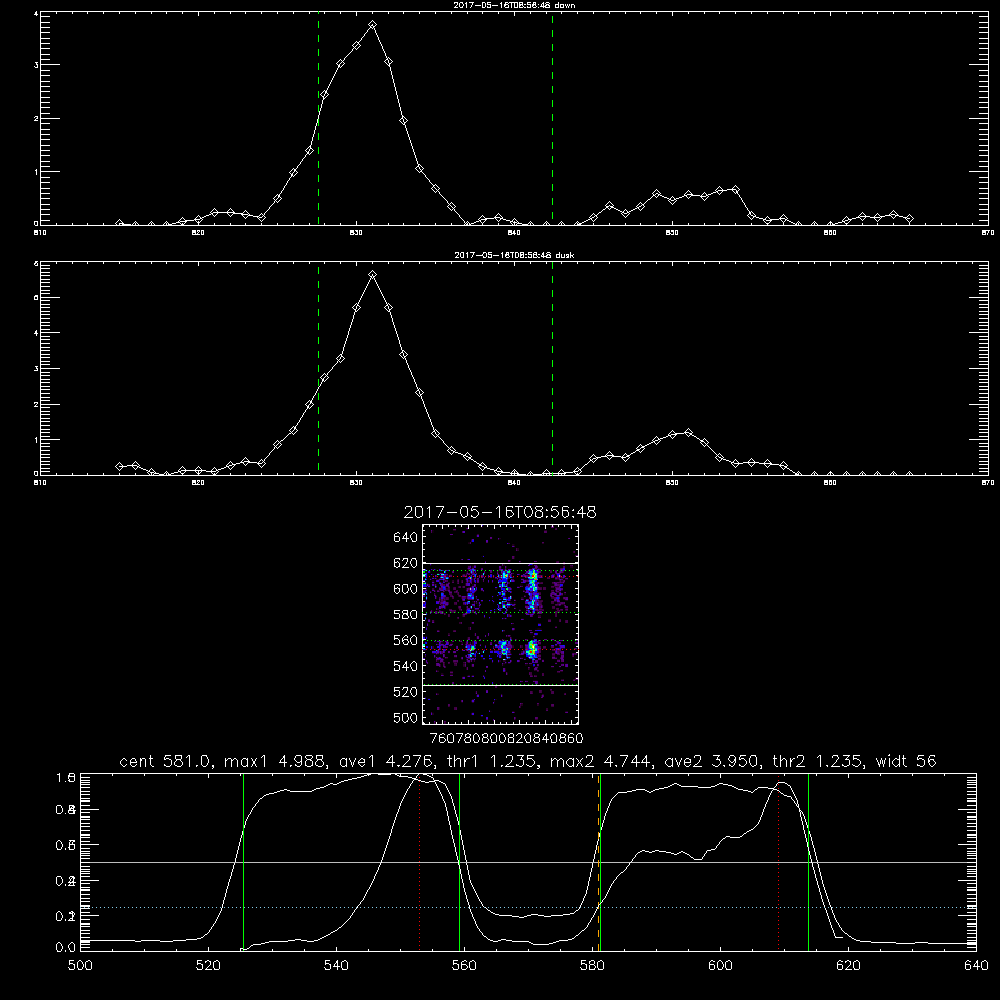
Task: Click the 580 label on spectrogram y-axis
Action: [x=406, y=615]
